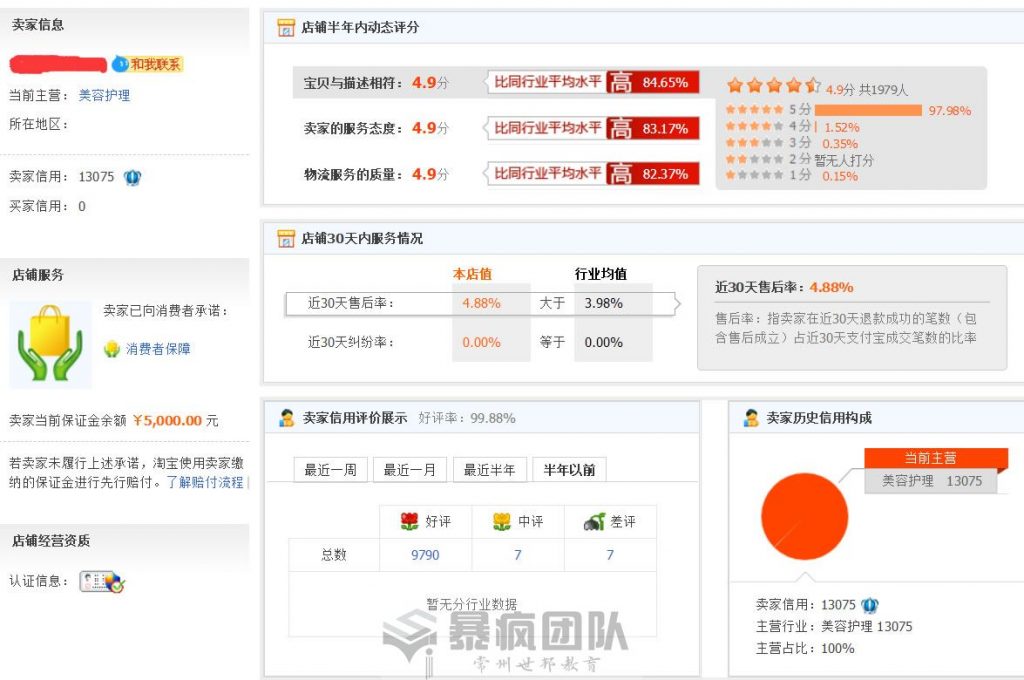Click the 主营占比：100% text
The width and height of the screenshot is (1024, 680).
pos(805,649)
